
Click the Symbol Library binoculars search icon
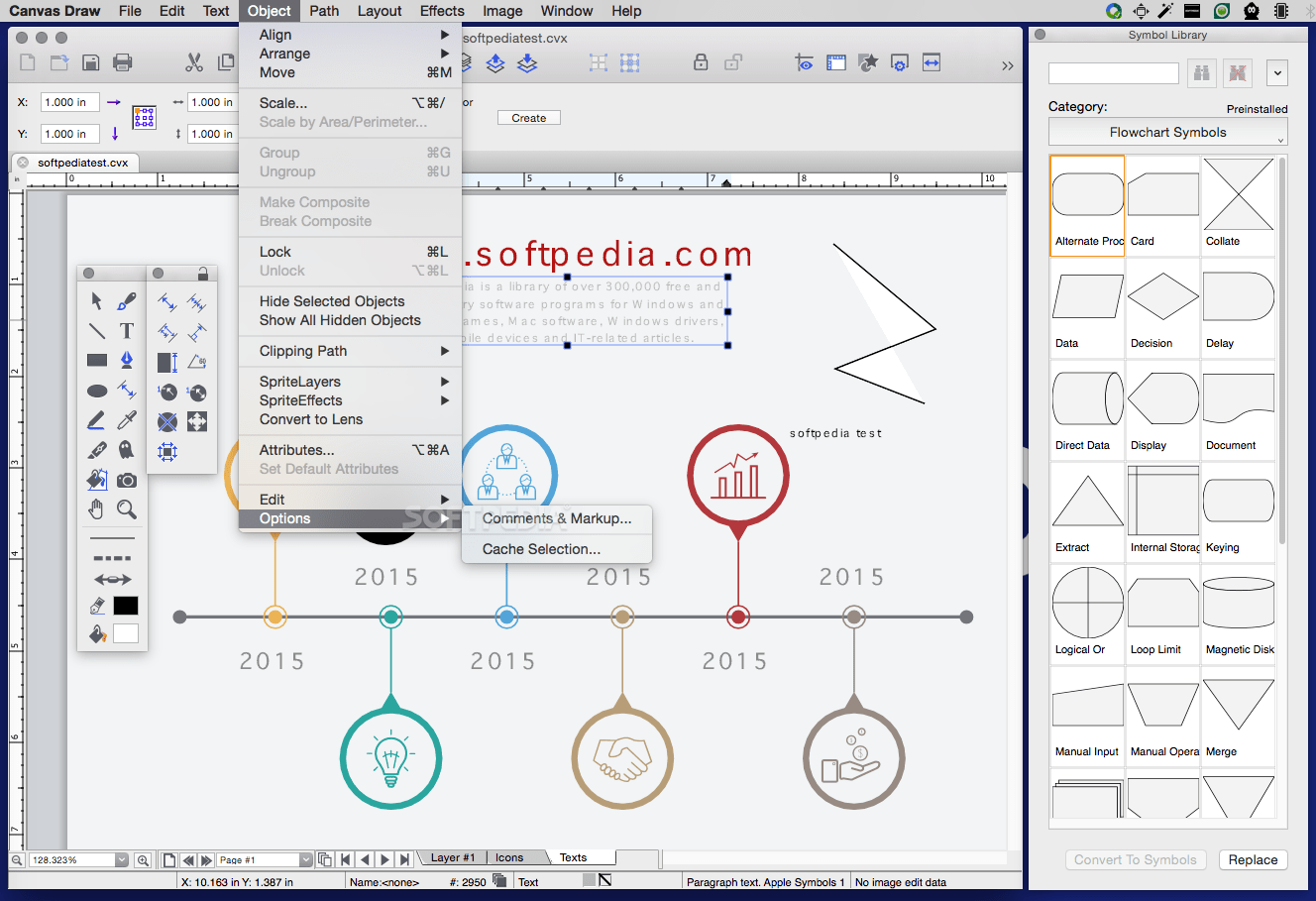click(1202, 73)
